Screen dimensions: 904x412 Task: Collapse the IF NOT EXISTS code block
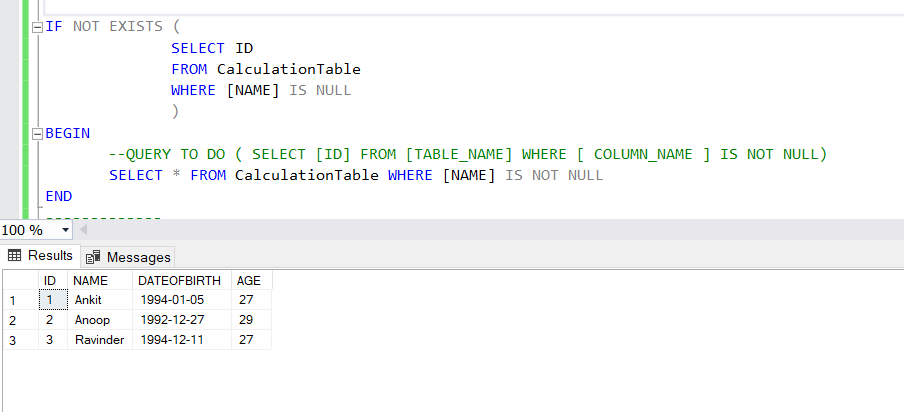[38, 27]
